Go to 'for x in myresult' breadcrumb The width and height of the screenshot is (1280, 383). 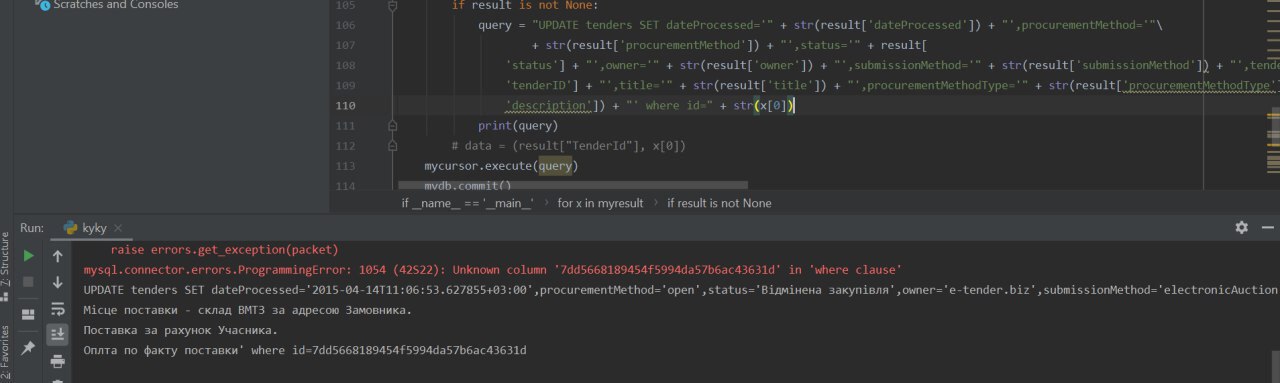pos(600,203)
